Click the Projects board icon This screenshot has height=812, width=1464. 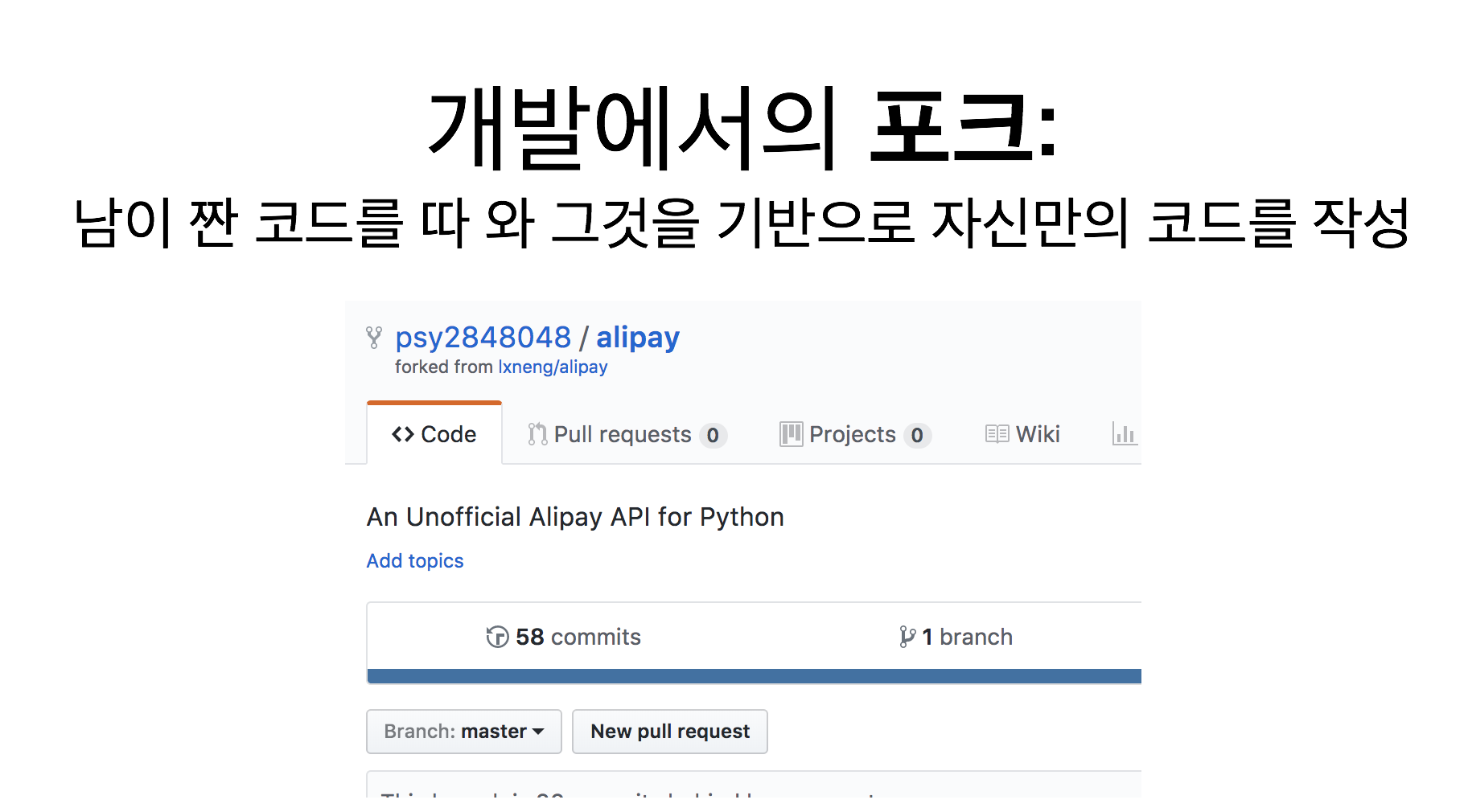(791, 435)
